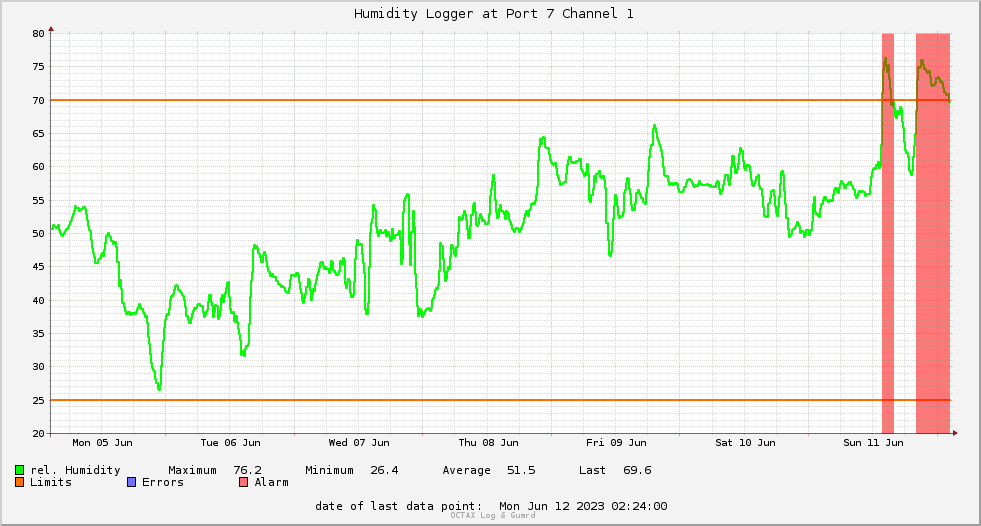Click the 'Sun 11 Jun' axis label
Viewport: 981px width, 526px height.
(x=873, y=442)
